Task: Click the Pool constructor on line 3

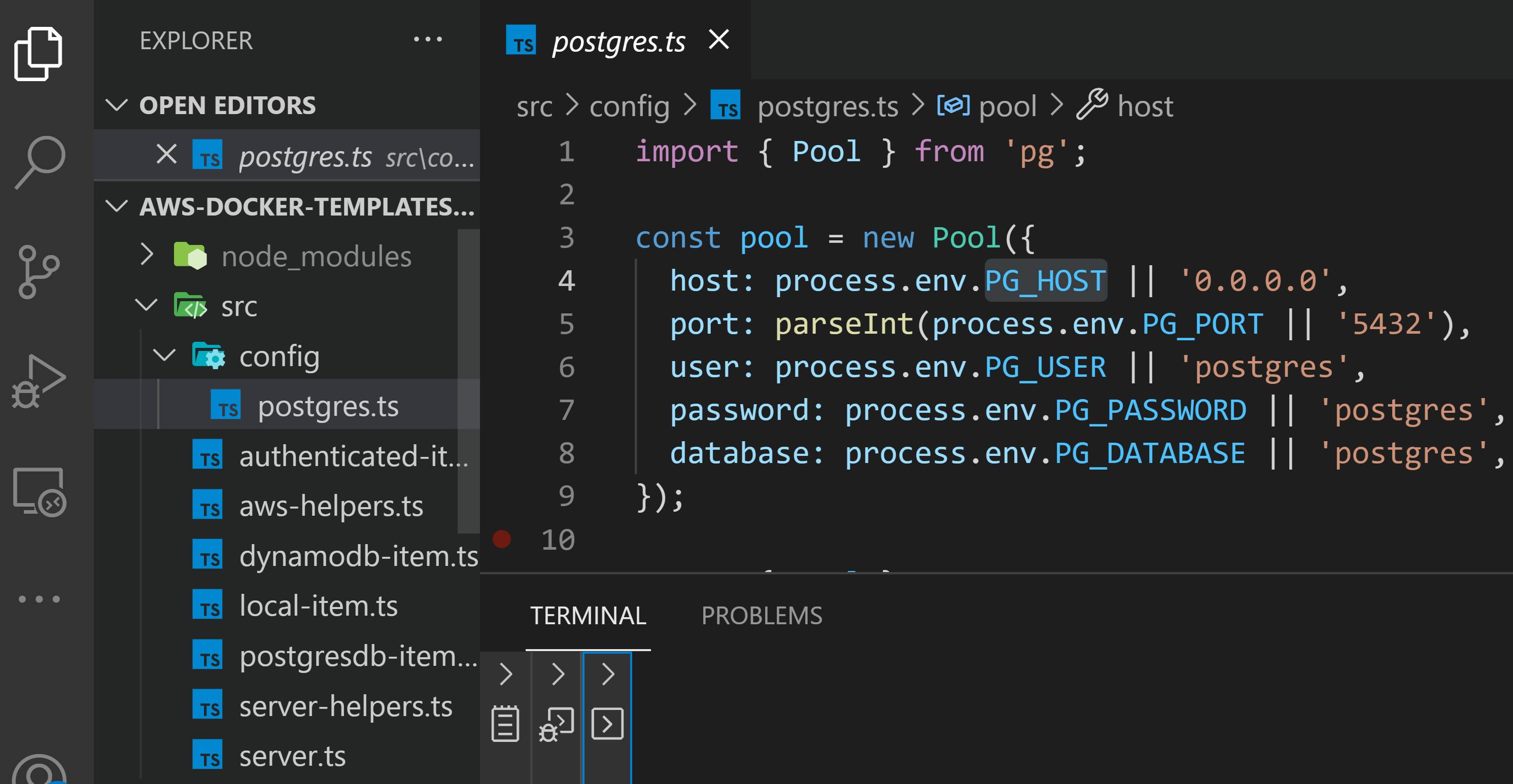Action: (x=966, y=238)
